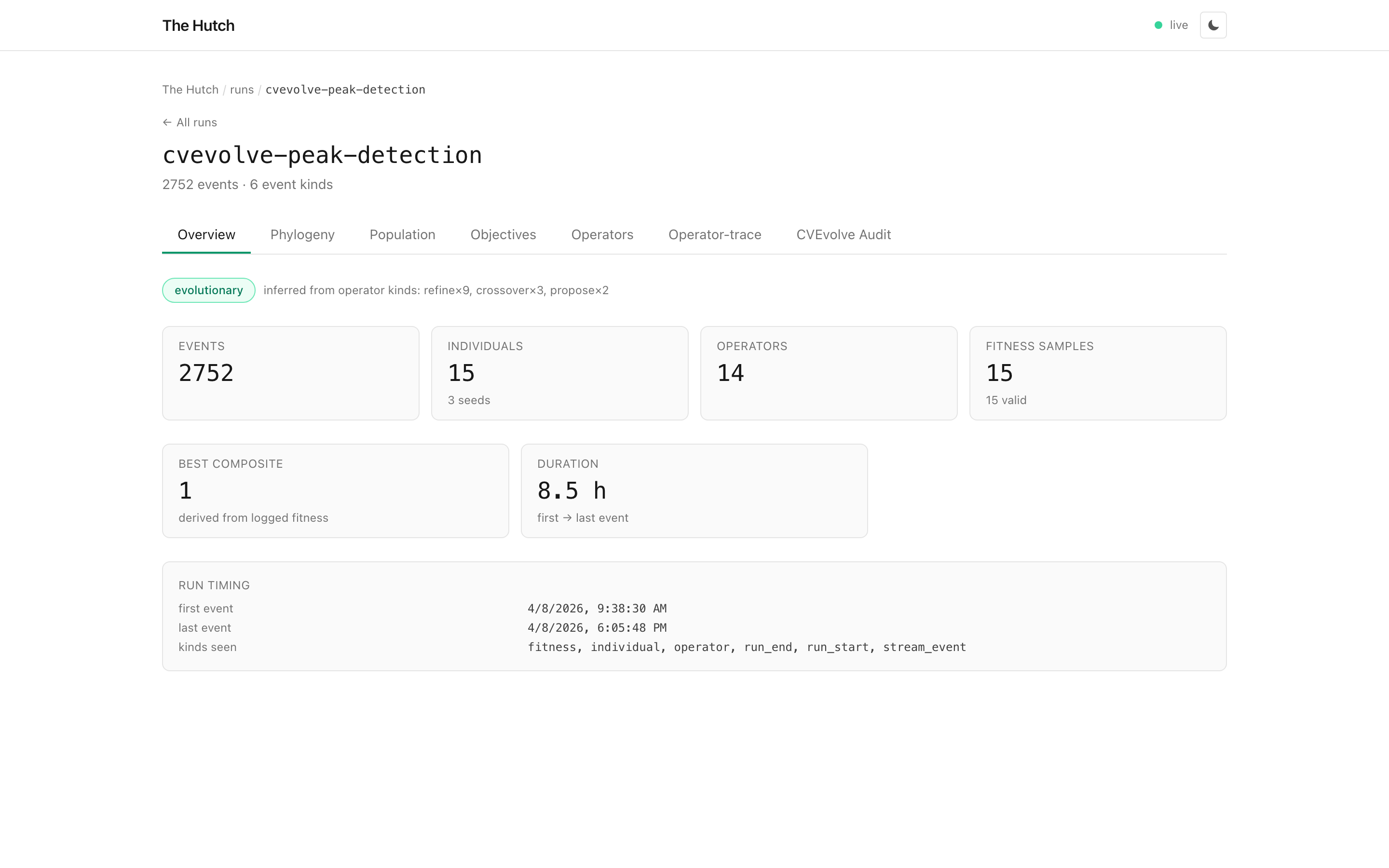Click the evolutionary badge

(x=209, y=290)
